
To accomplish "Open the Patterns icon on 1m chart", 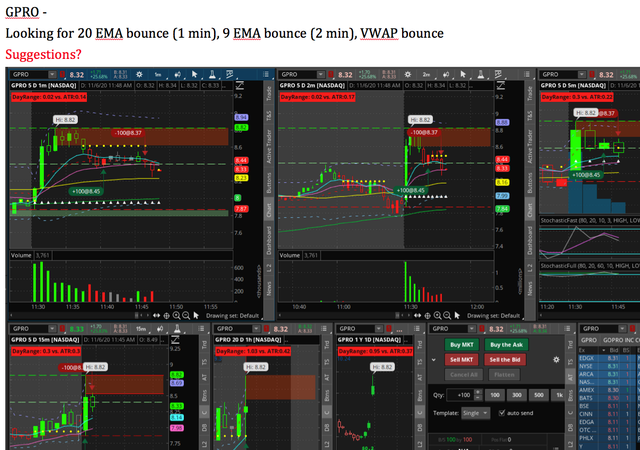I will pyautogui.click(x=229, y=74).
